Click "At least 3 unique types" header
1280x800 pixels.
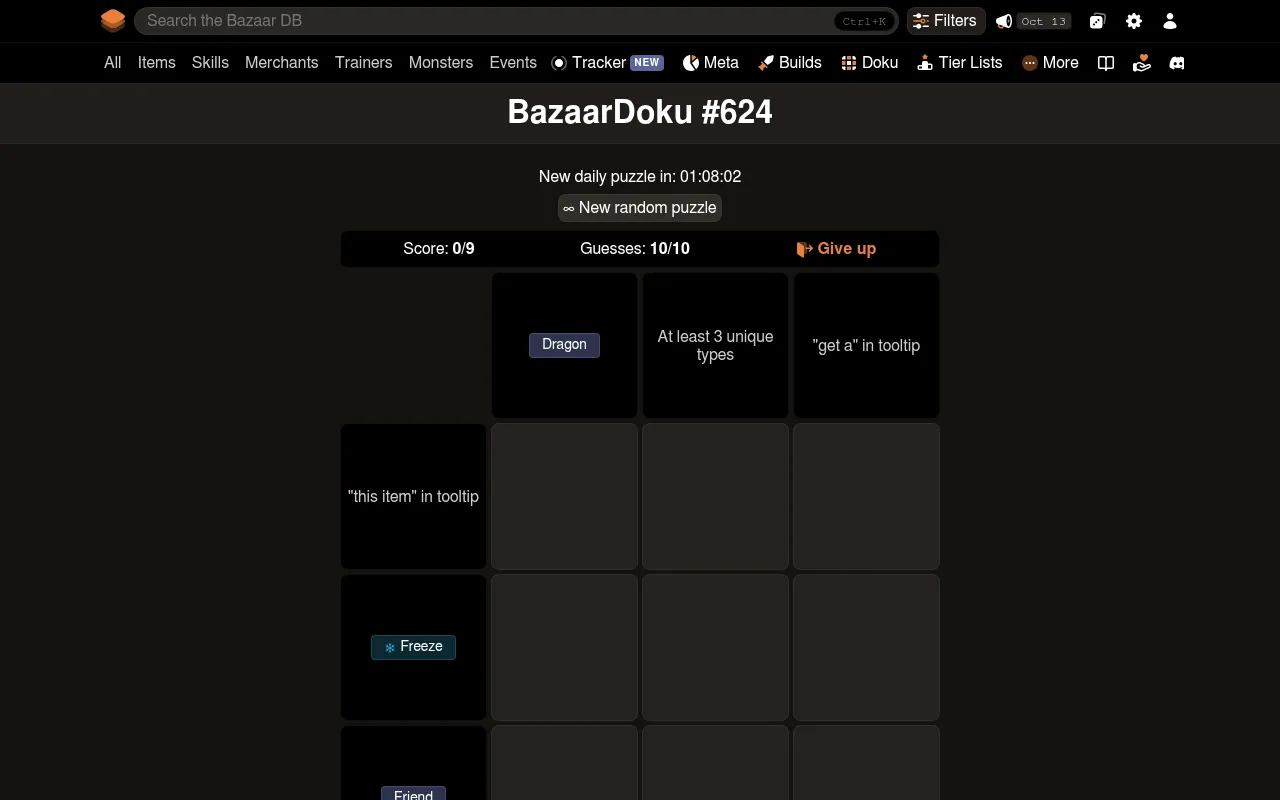[x=715, y=345]
